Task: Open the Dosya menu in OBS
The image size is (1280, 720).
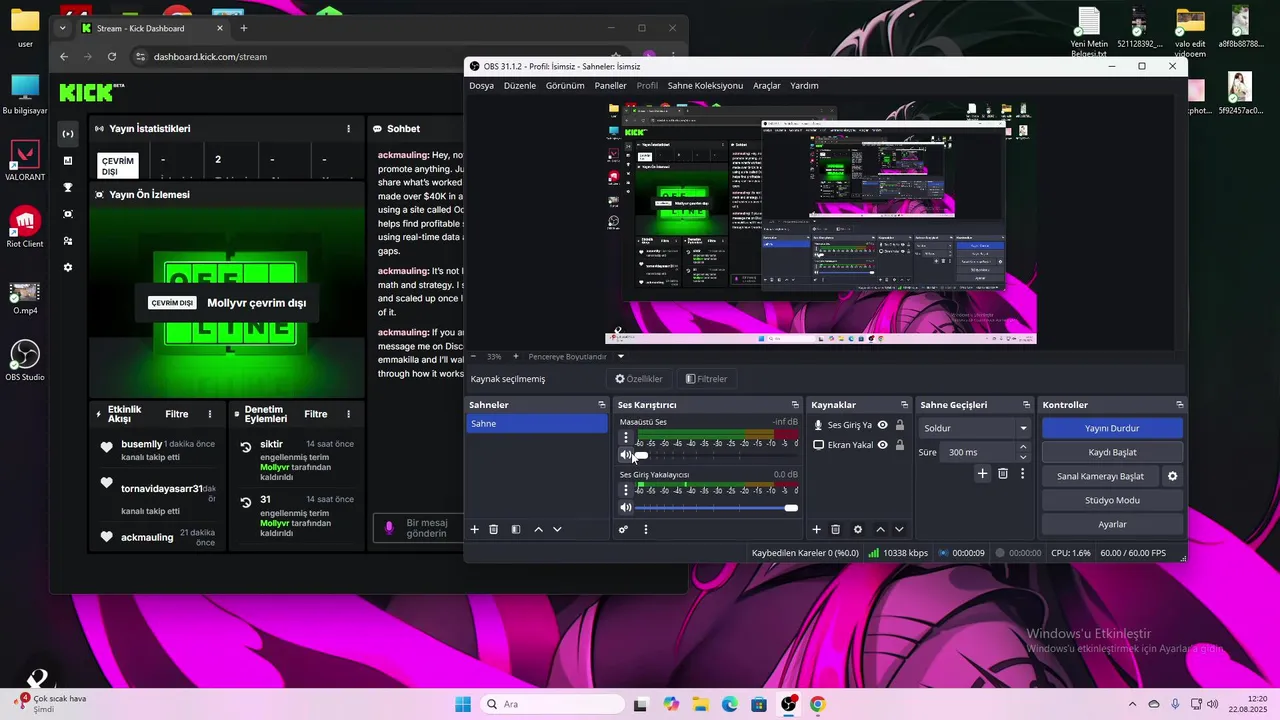Action: 482,86
